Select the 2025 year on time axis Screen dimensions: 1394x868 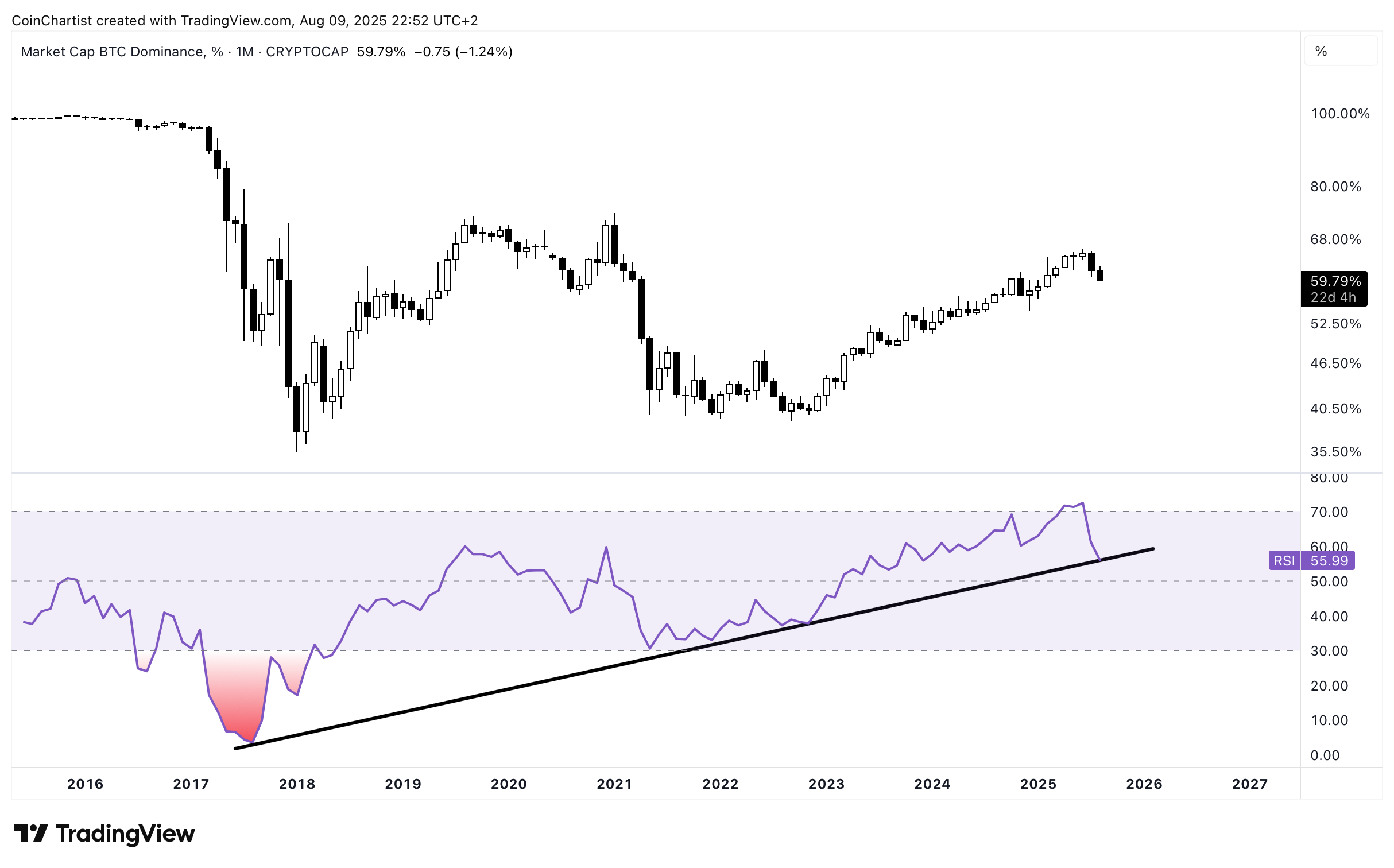pos(1038,784)
